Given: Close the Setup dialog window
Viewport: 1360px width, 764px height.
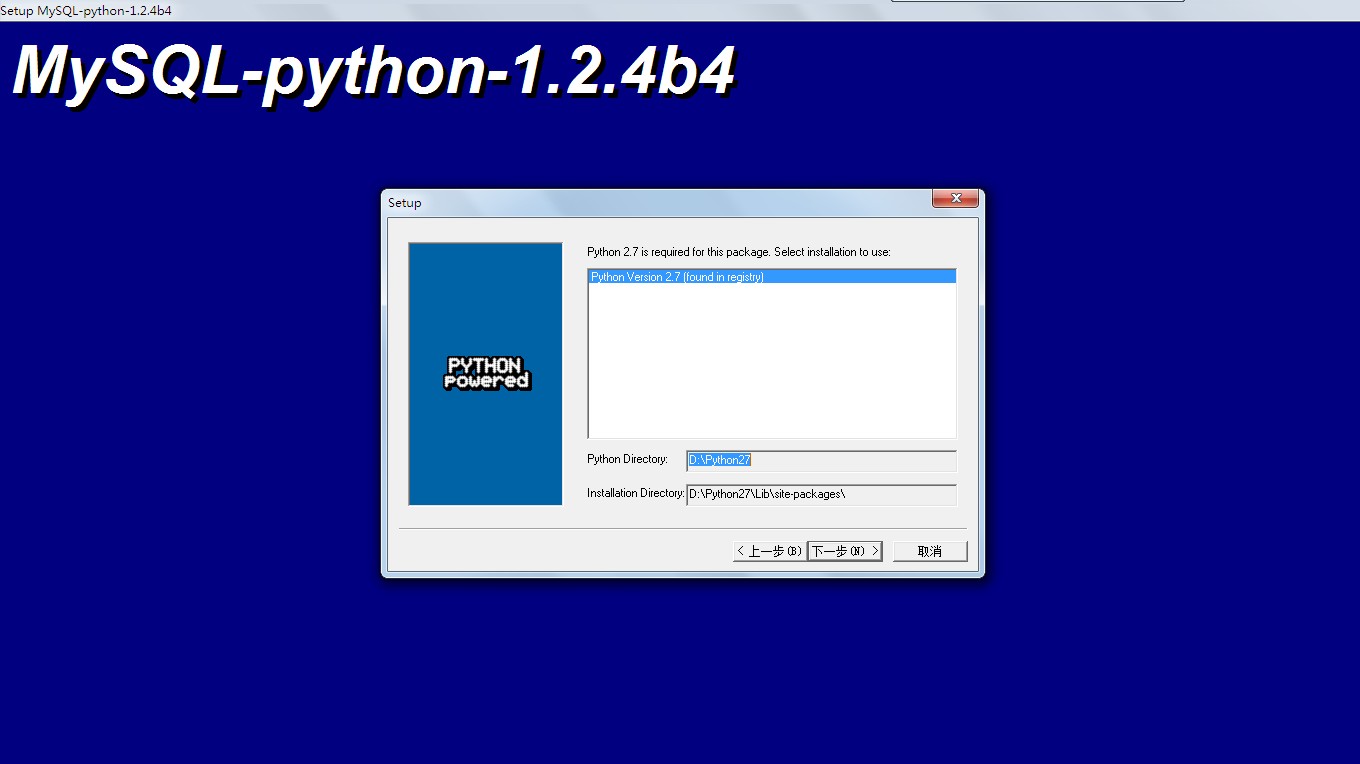Looking at the screenshot, I should click(x=955, y=198).
